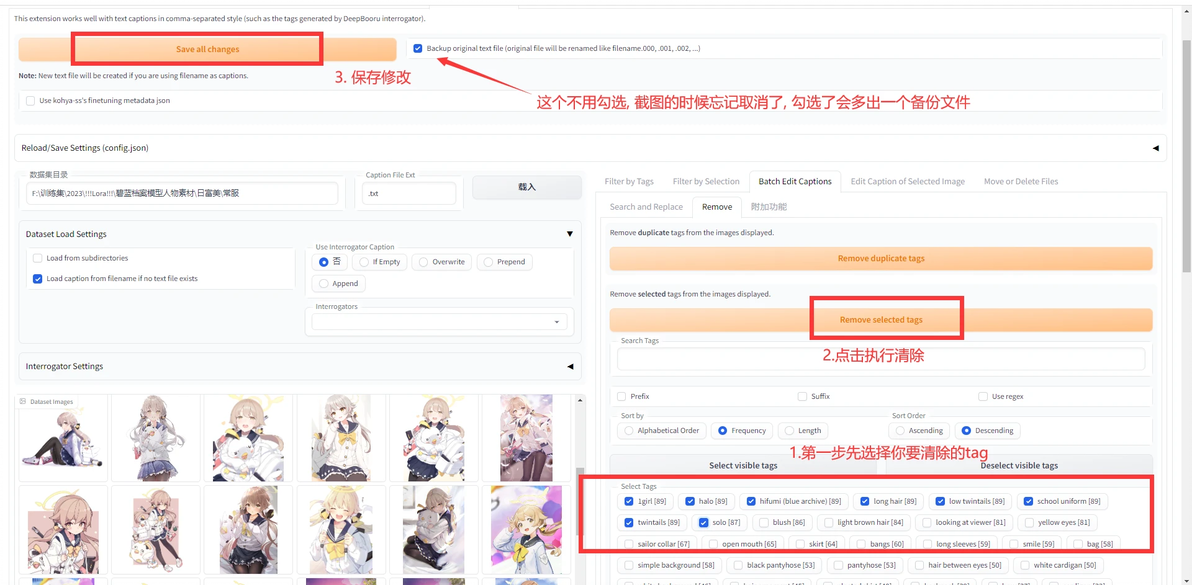Switch to Search and Replace subtab
The width and height of the screenshot is (1192, 585).
click(x=645, y=207)
